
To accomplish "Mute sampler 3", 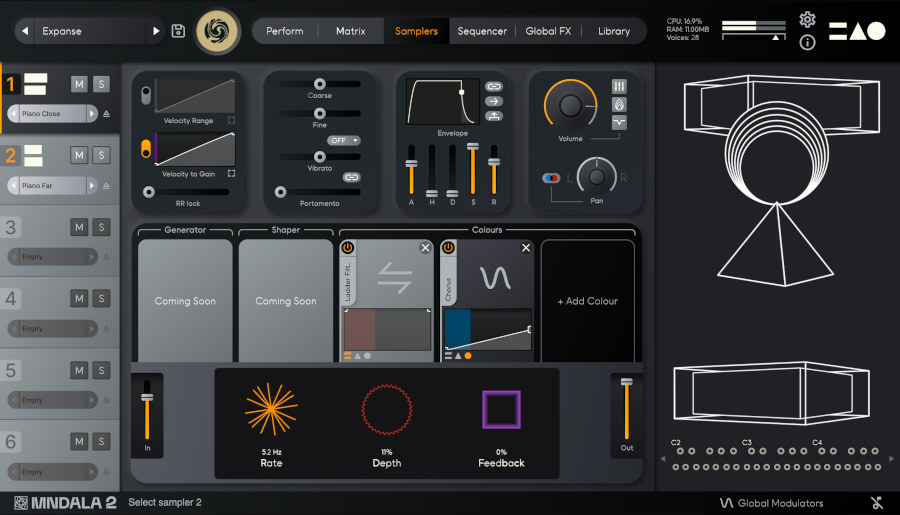I will tap(79, 227).
